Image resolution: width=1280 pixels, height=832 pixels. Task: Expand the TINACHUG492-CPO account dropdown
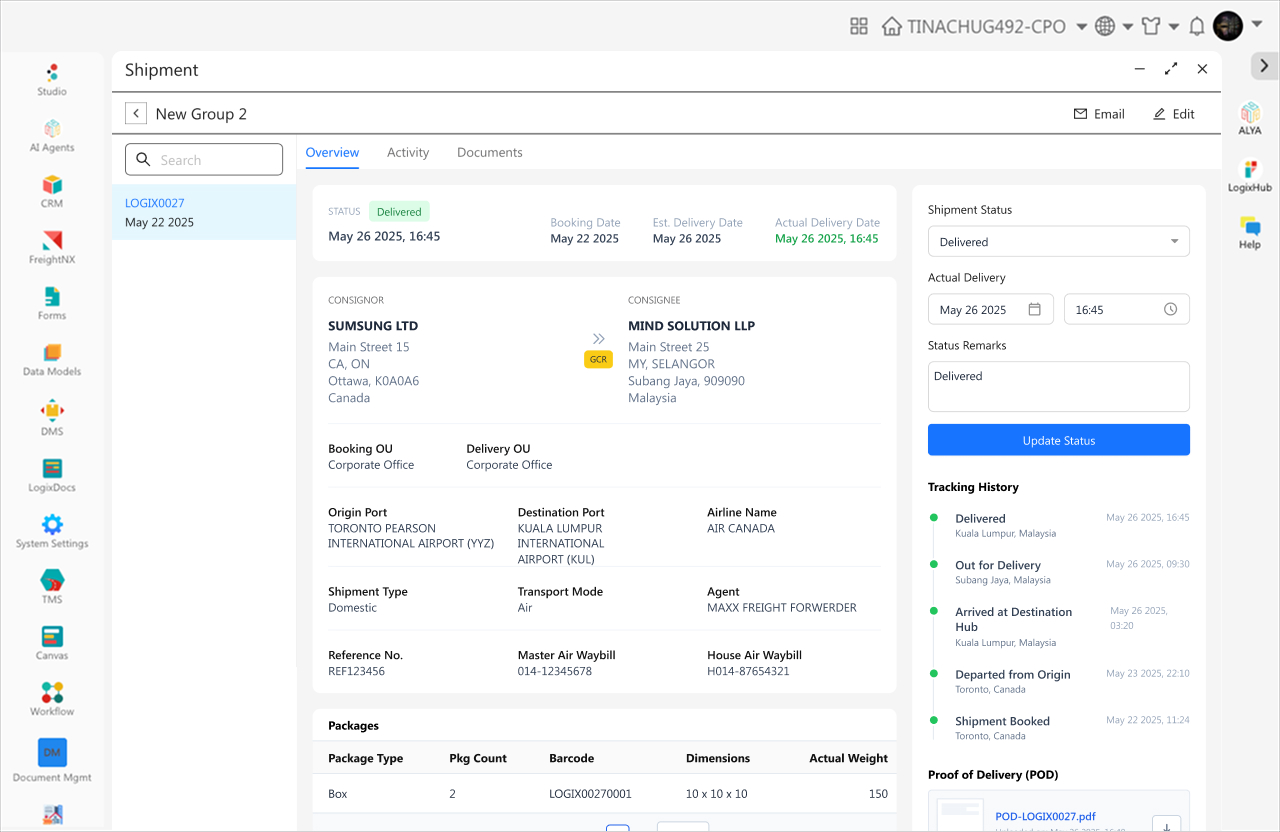click(1082, 27)
